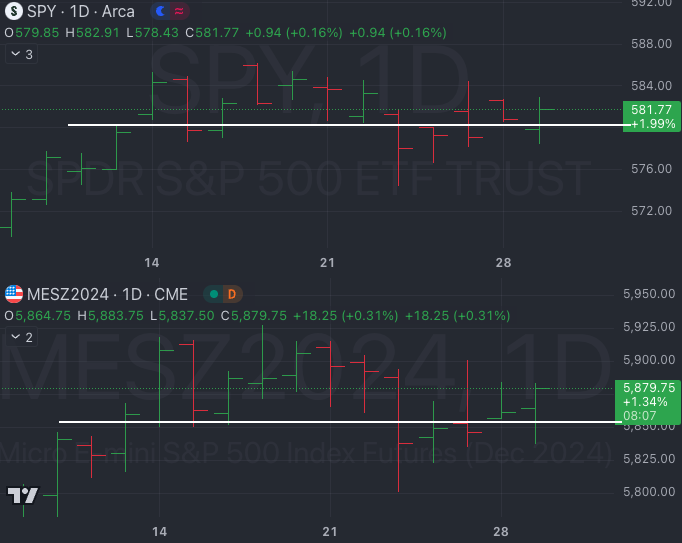Click the SPY symbol logo icon
This screenshot has width=682, height=543.
(14, 12)
